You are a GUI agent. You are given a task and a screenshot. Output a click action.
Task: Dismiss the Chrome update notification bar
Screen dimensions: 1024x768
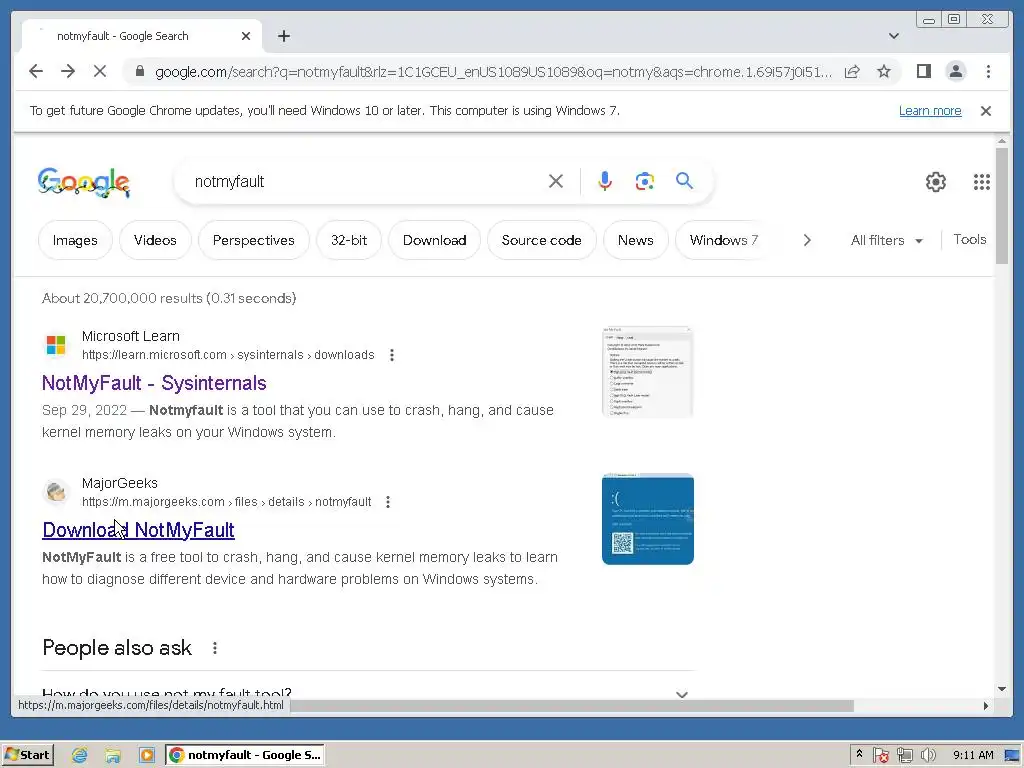click(x=985, y=111)
